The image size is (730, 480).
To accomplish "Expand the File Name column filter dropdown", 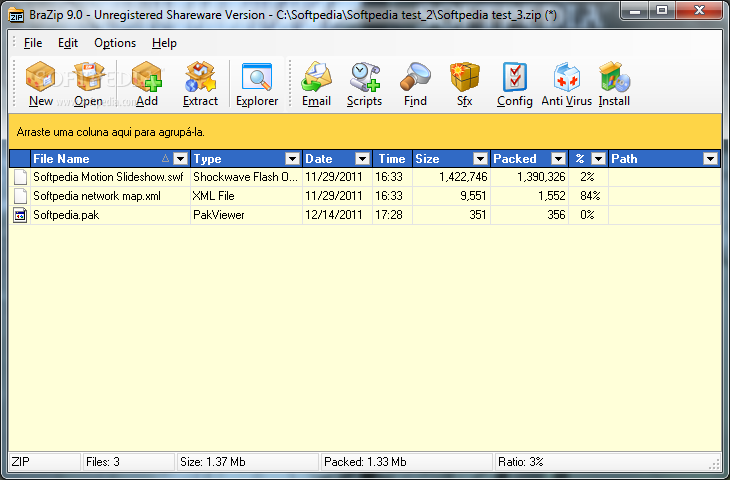I will click(181, 159).
